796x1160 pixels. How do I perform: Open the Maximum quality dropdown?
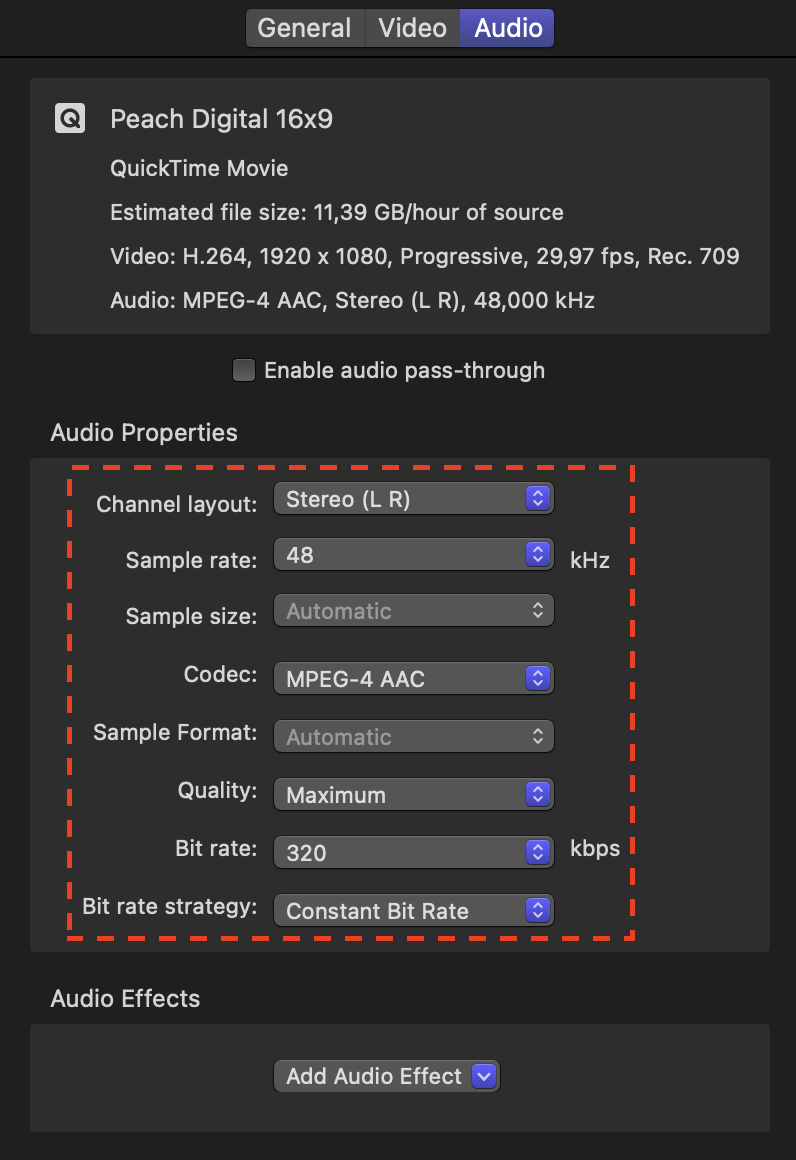click(x=414, y=795)
